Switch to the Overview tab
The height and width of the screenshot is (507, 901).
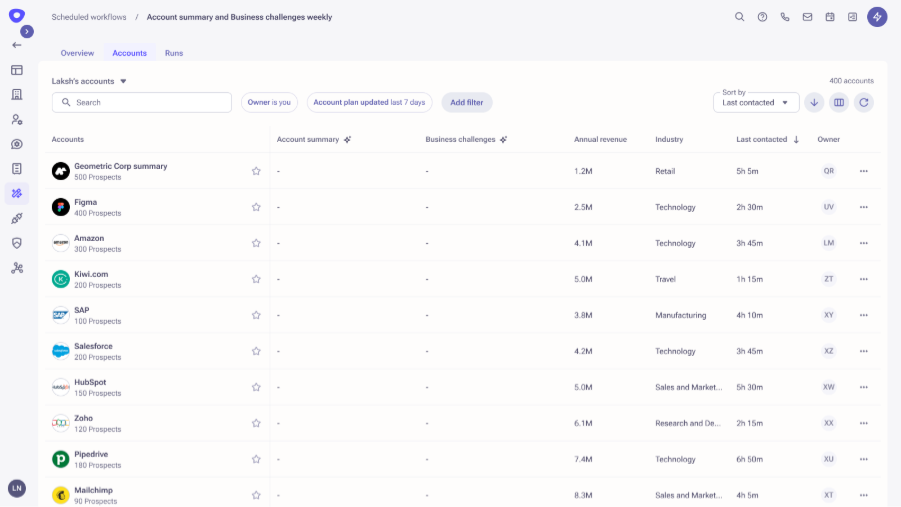coord(77,53)
